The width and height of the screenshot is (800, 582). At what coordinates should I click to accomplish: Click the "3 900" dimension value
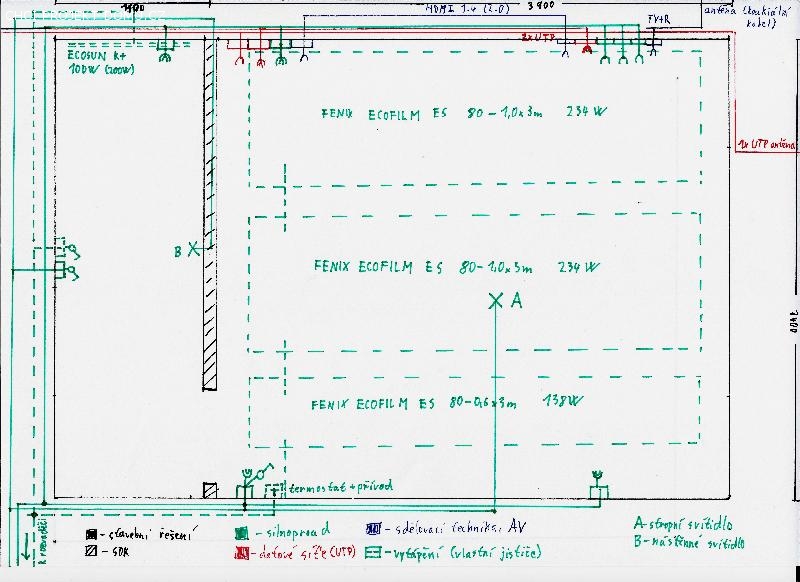pyautogui.click(x=540, y=6)
